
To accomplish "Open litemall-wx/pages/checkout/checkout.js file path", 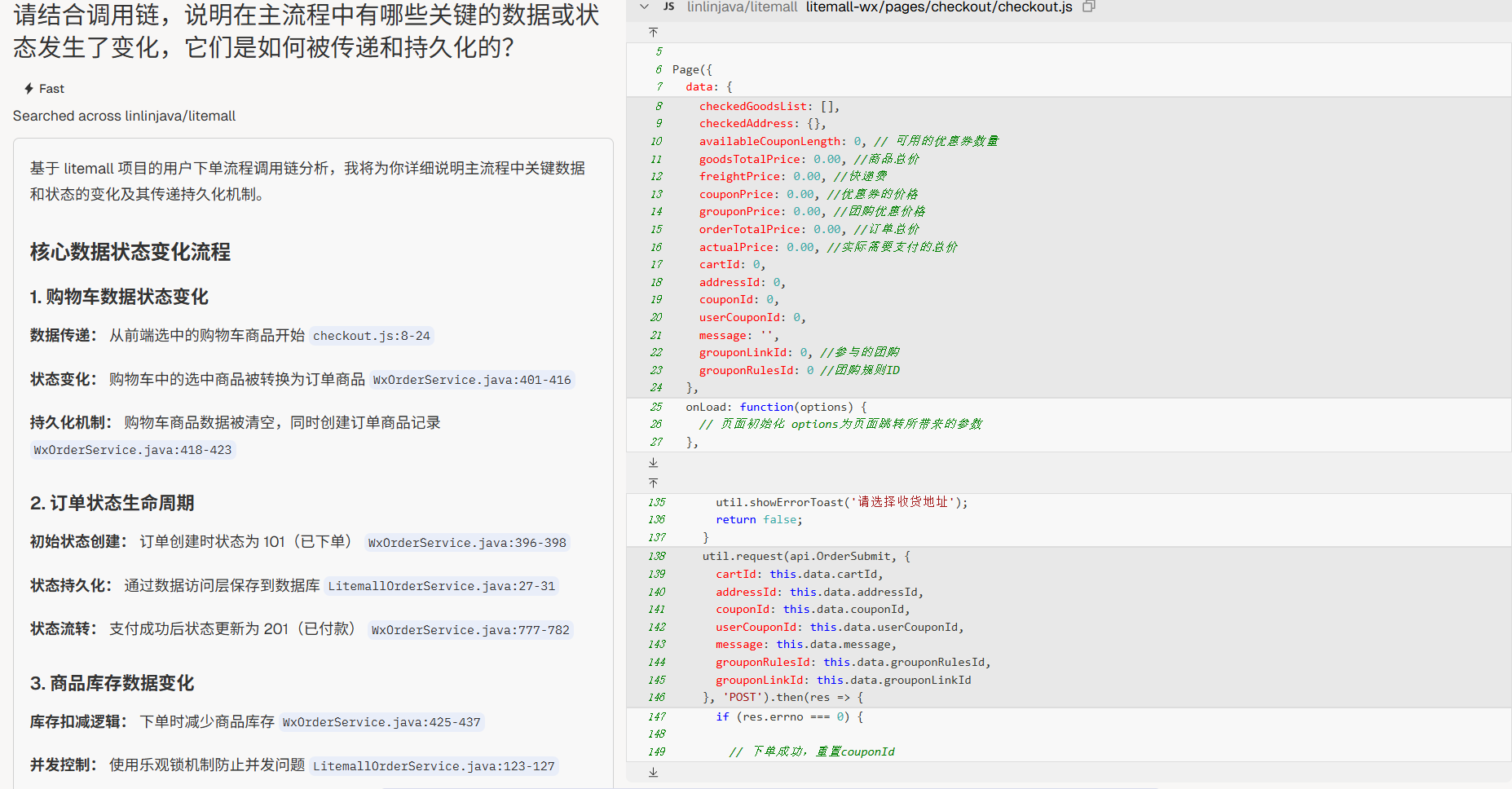I will [939, 7].
